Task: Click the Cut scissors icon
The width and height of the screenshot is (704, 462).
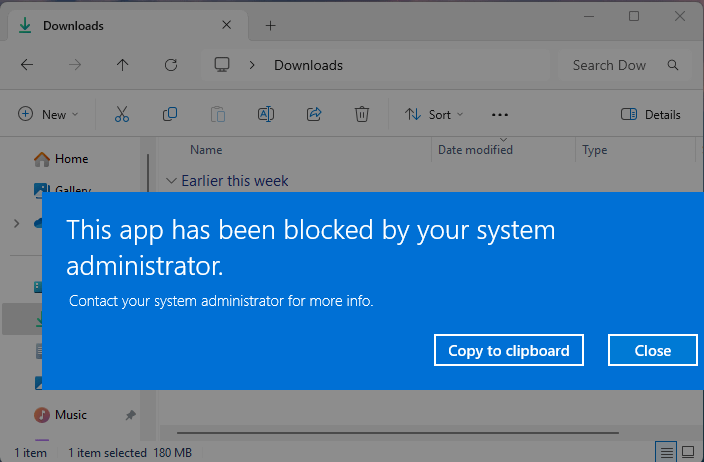Action: pos(122,114)
